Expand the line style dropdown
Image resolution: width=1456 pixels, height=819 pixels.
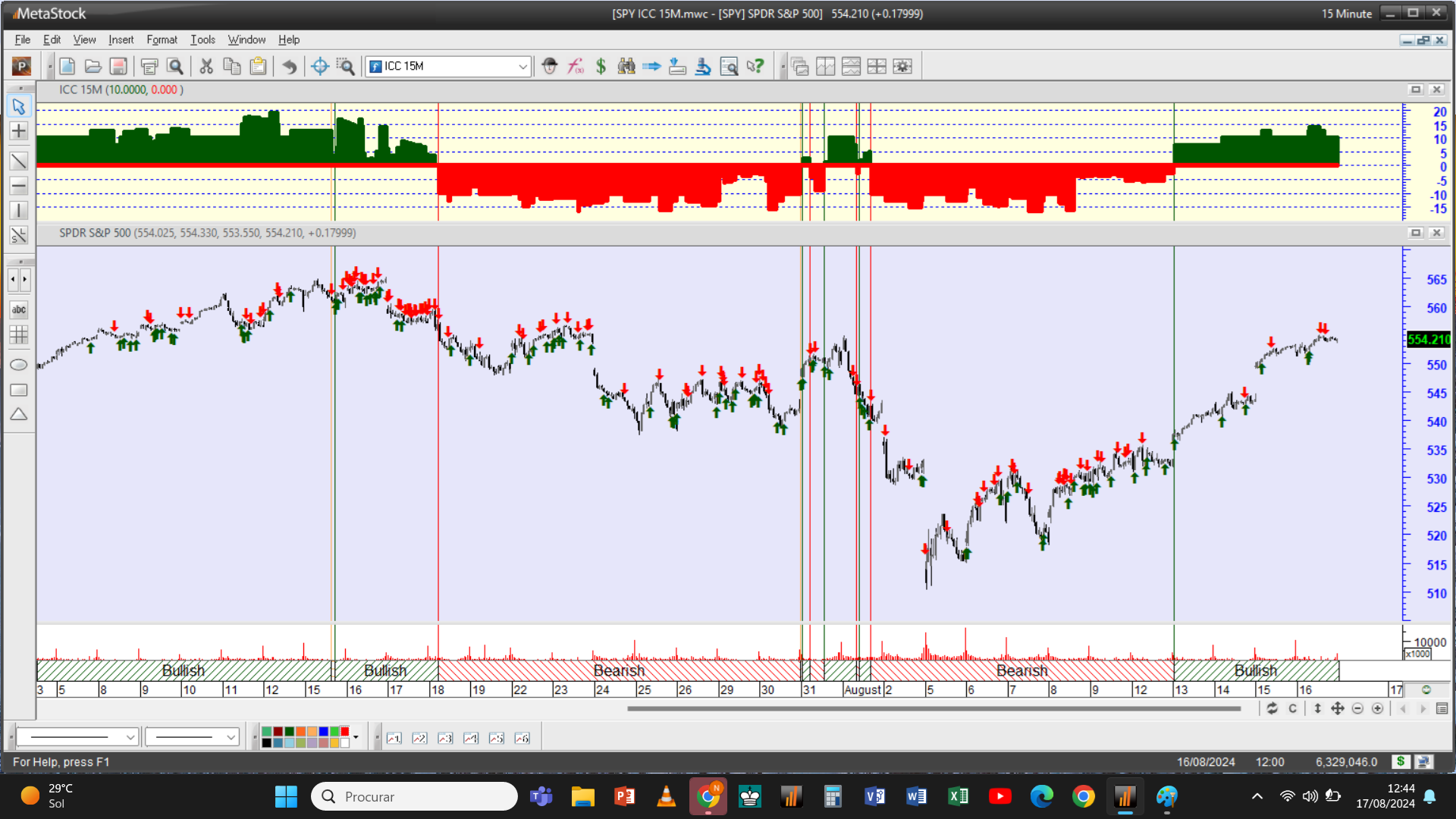coord(130,737)
